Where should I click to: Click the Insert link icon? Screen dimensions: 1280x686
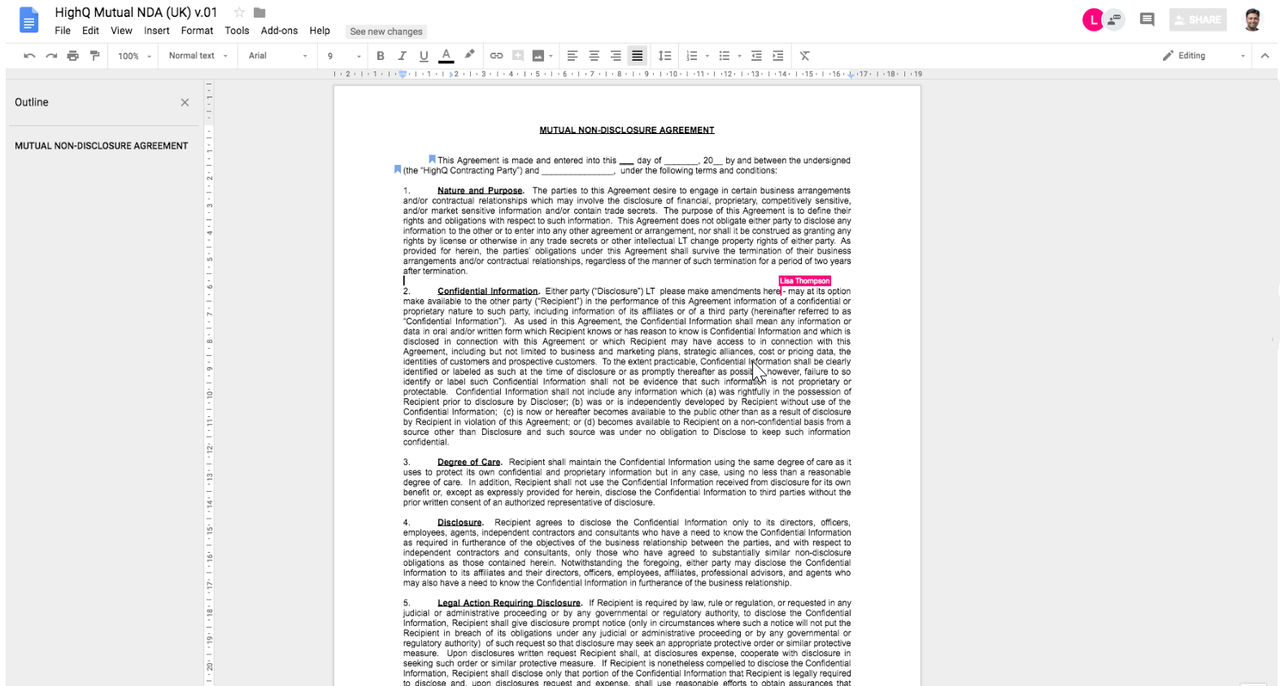click(496, 56)
